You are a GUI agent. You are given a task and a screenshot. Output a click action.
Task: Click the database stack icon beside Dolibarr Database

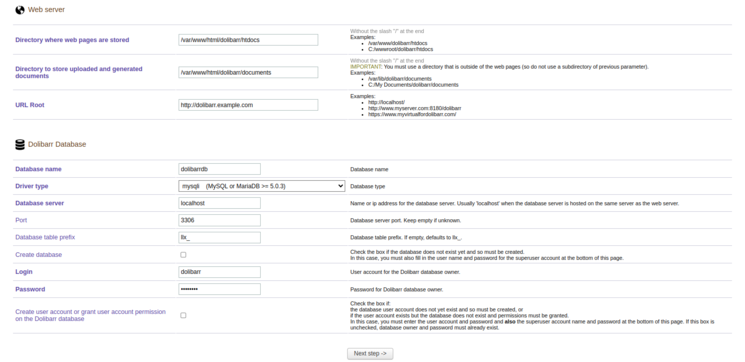[x=20, y=144]
